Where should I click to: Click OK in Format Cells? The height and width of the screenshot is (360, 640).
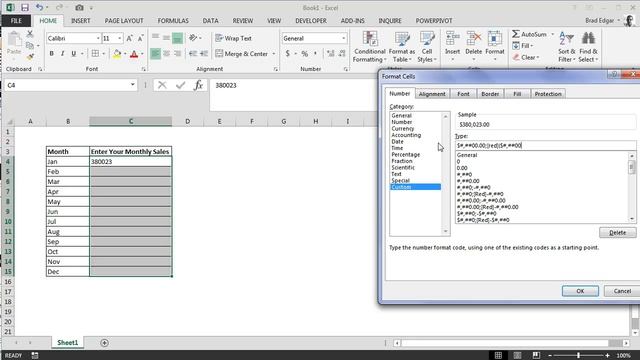[580, 291]
